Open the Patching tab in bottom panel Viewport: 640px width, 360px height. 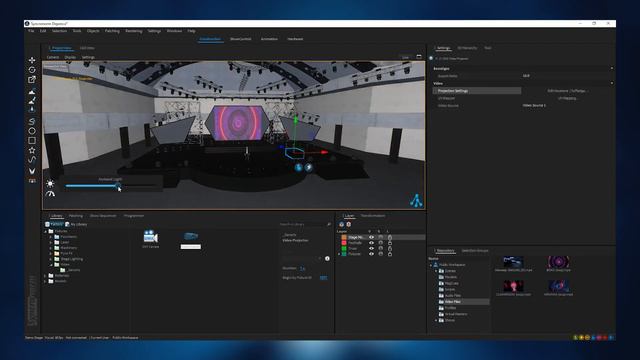pyautogui.click(x=76, y=216)
